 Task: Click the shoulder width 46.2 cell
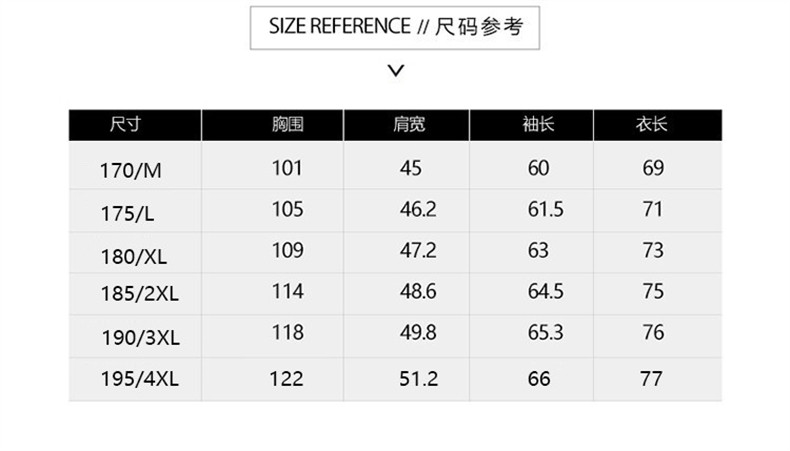(418, 209)
